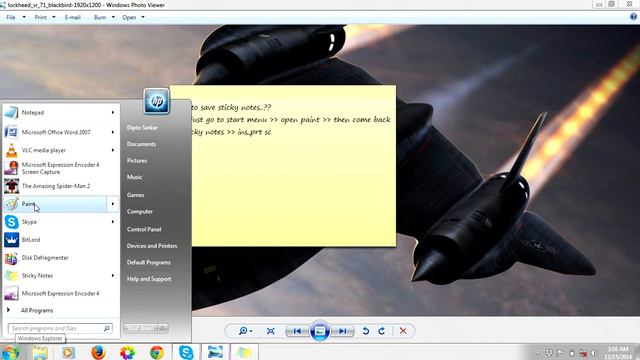Open the shutdown options arrow
The height and width of the screenshot is (360, 640).
163,328
